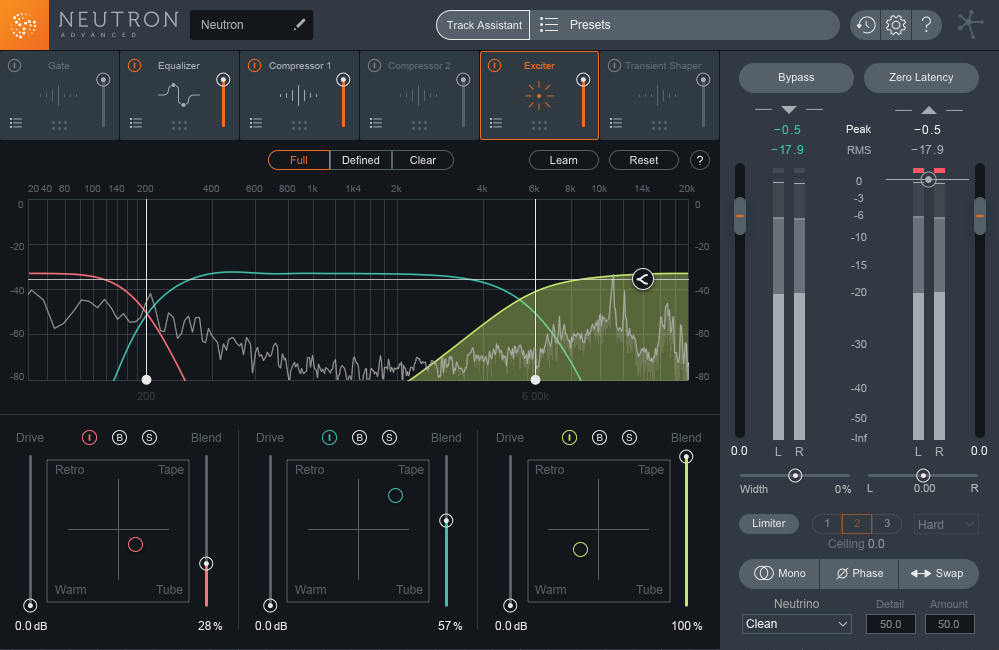Click the question mark help icon in header

(x=926, y=25)
